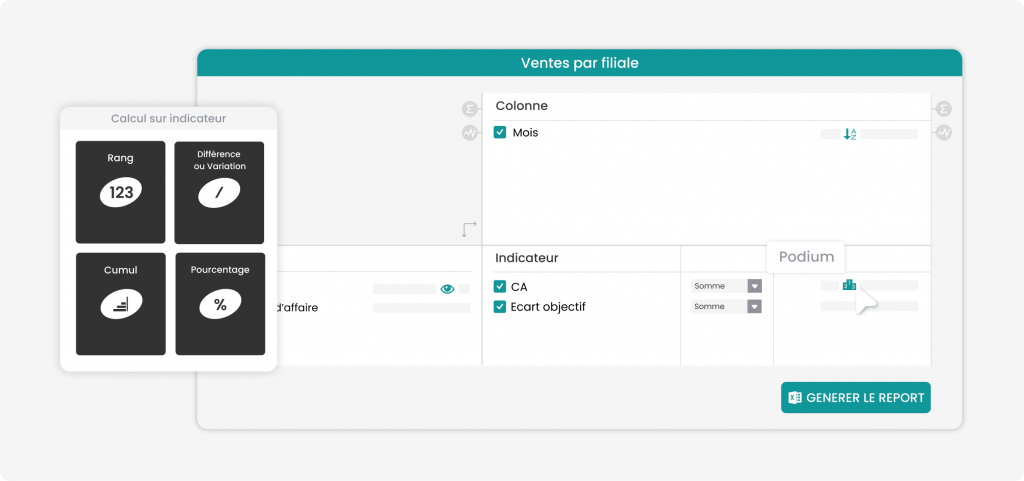The image size is (1024, 481).
Task: Select the Rang 123 calculation tile
Action: (x=121, y=192)
